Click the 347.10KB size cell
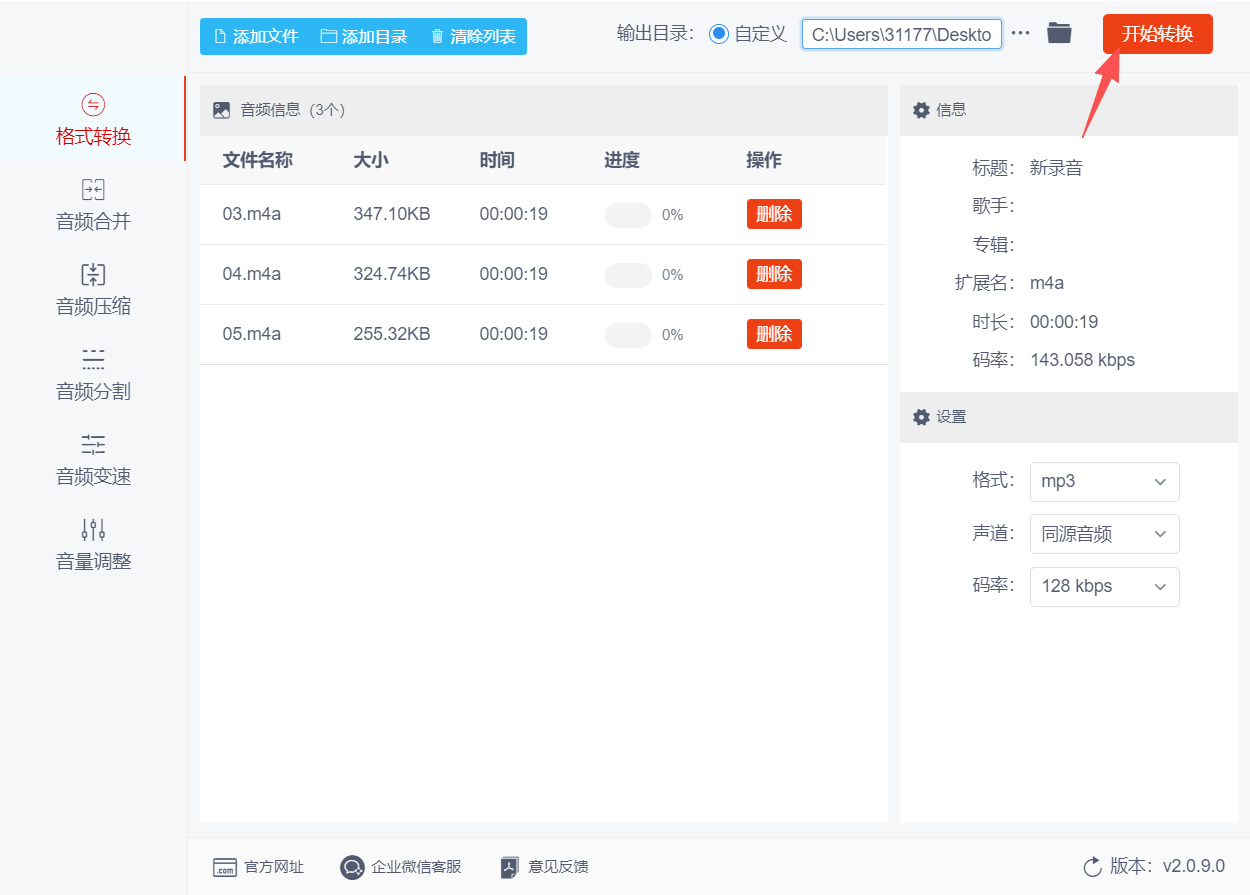The width and height of the screenshot is (1250, 895). [x=392, y=214]
